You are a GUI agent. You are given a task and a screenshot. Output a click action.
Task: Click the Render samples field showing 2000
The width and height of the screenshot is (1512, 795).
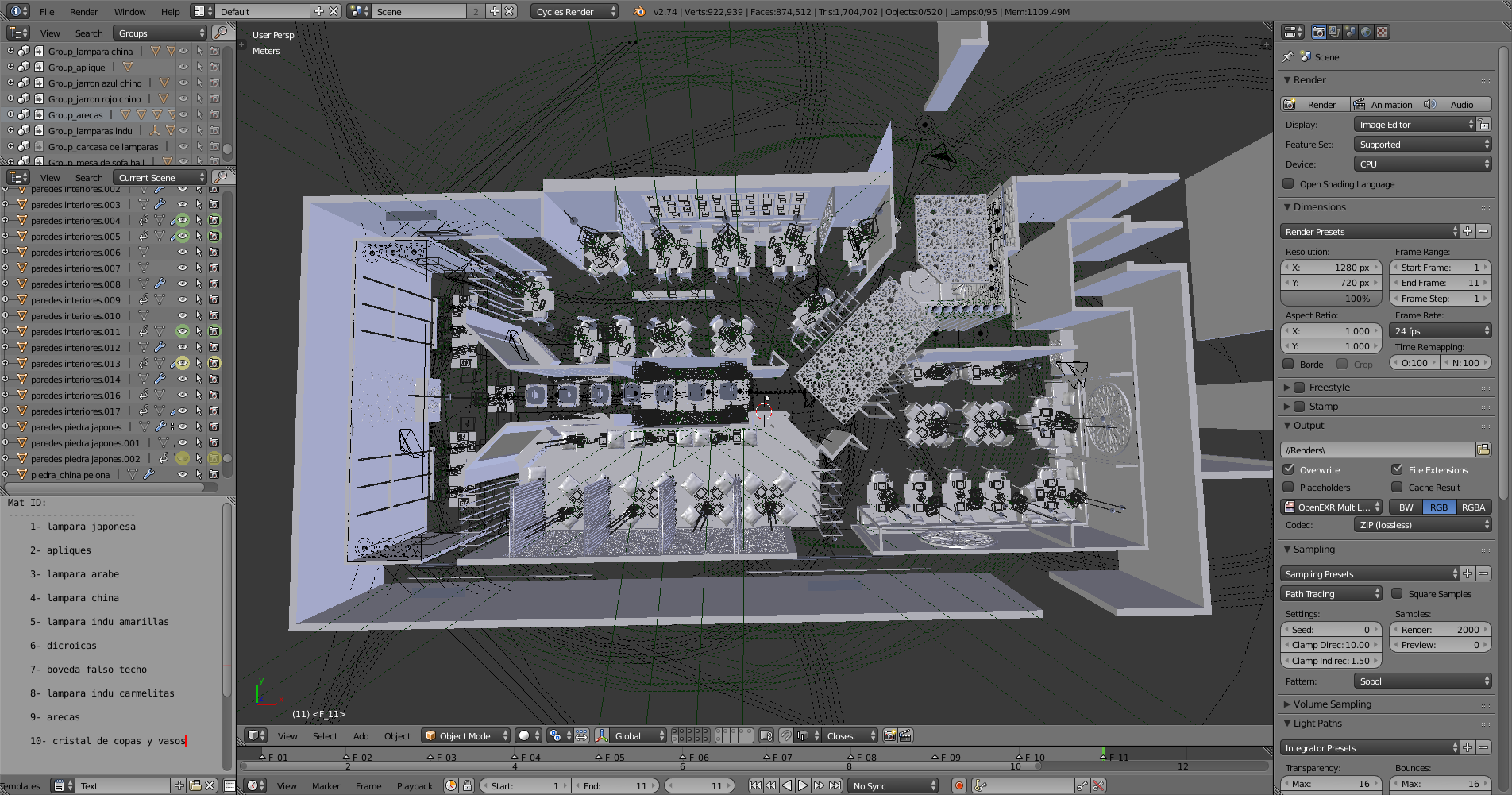[x=1439, y=630]
